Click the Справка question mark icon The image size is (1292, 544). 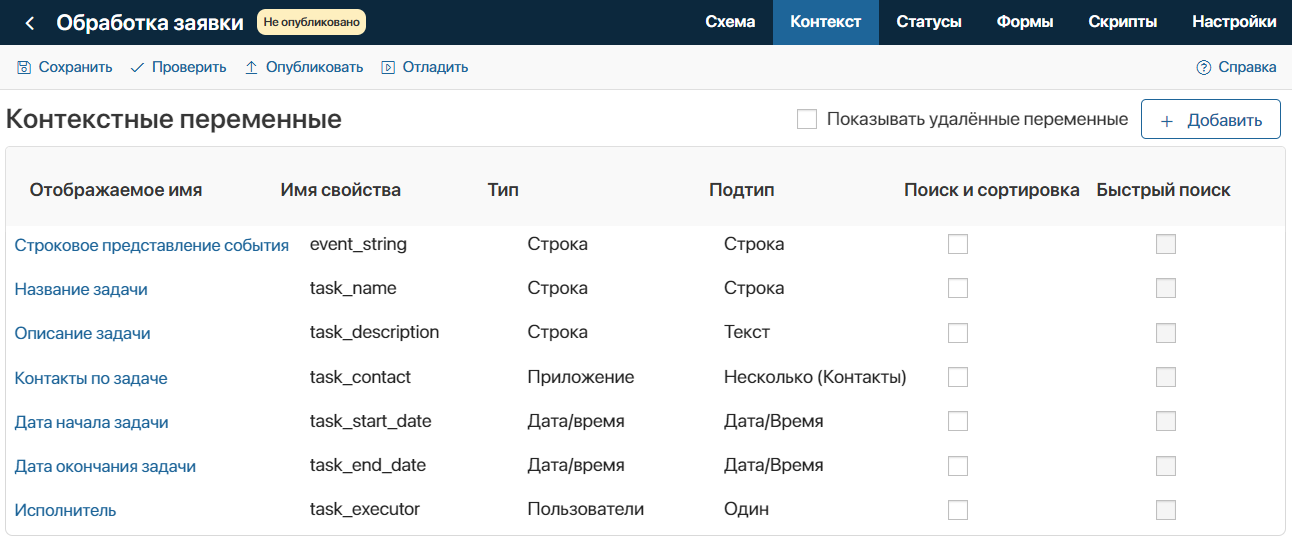click(1204, 67)
